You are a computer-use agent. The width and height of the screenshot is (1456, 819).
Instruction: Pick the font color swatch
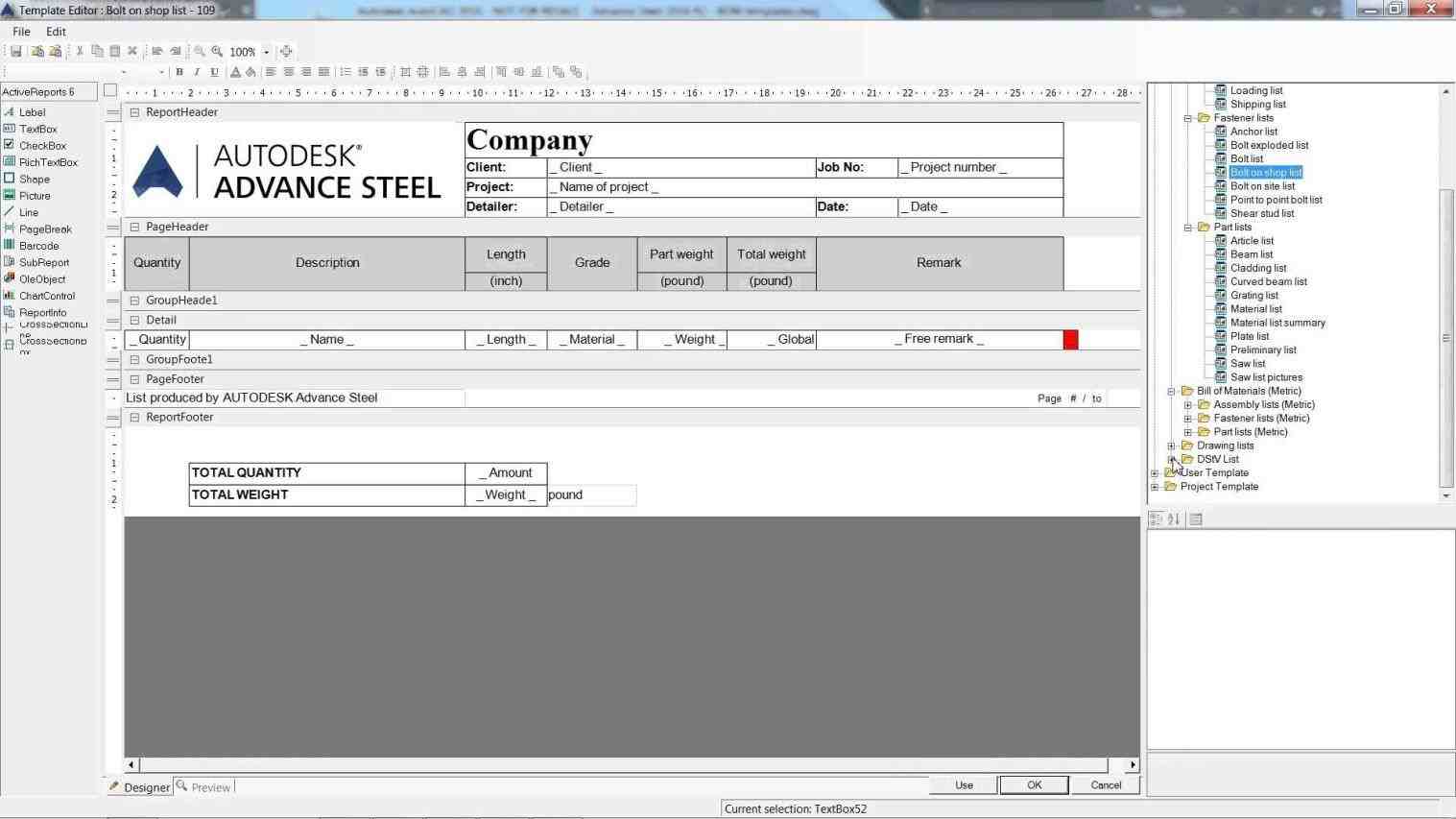click(235, 71)
